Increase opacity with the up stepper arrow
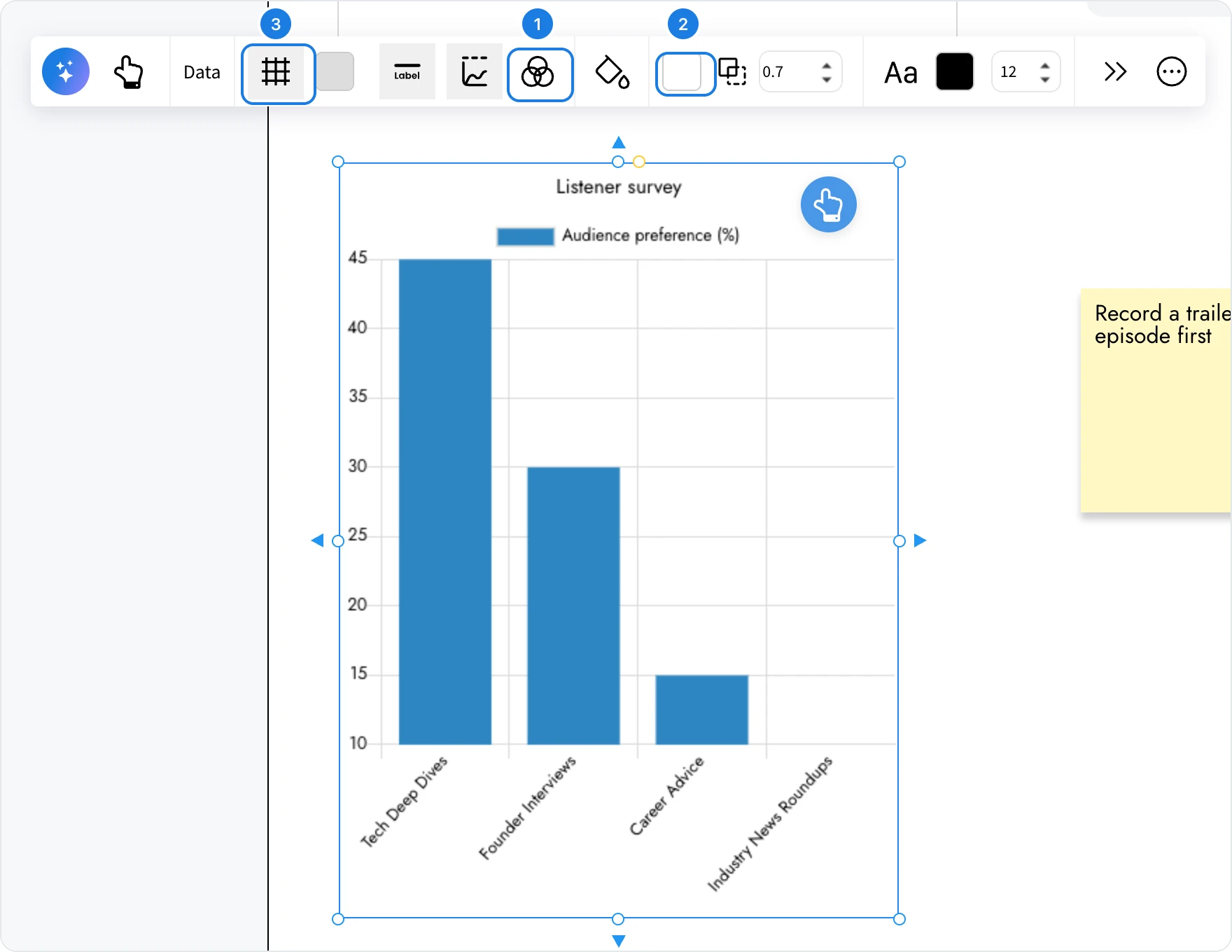This screenshot has width=1232, height=952. click(827, 64)
